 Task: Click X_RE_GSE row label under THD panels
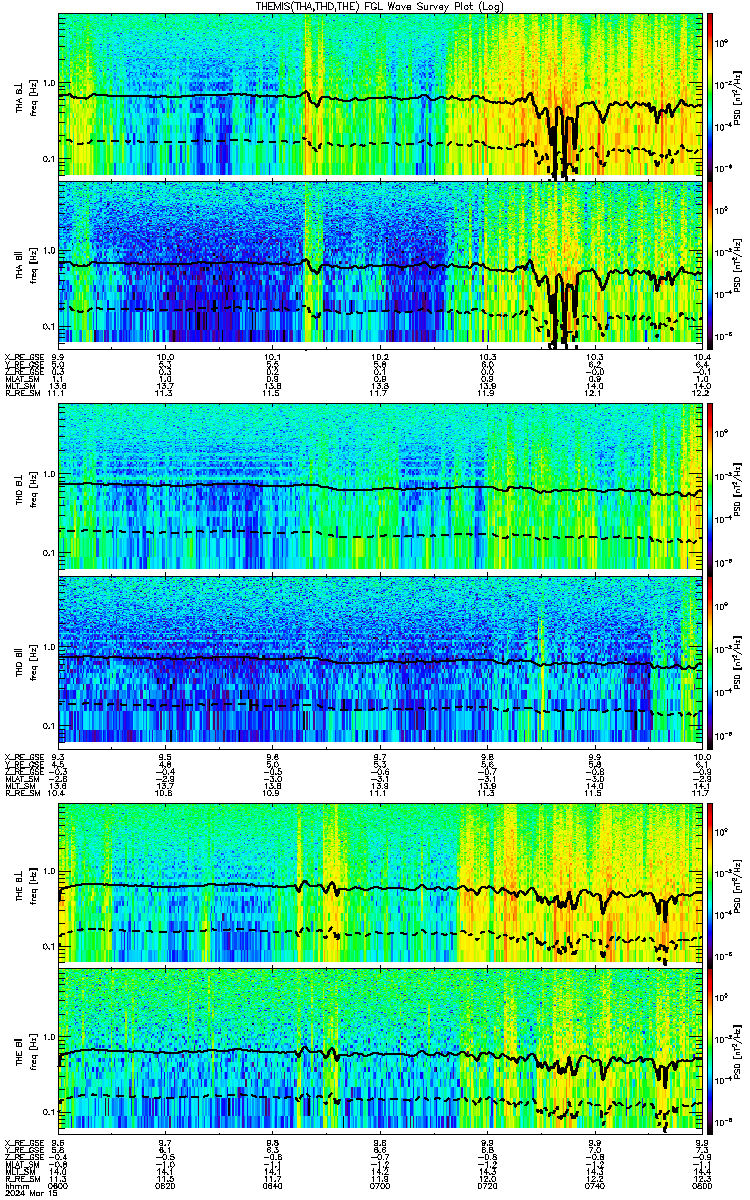24,756
